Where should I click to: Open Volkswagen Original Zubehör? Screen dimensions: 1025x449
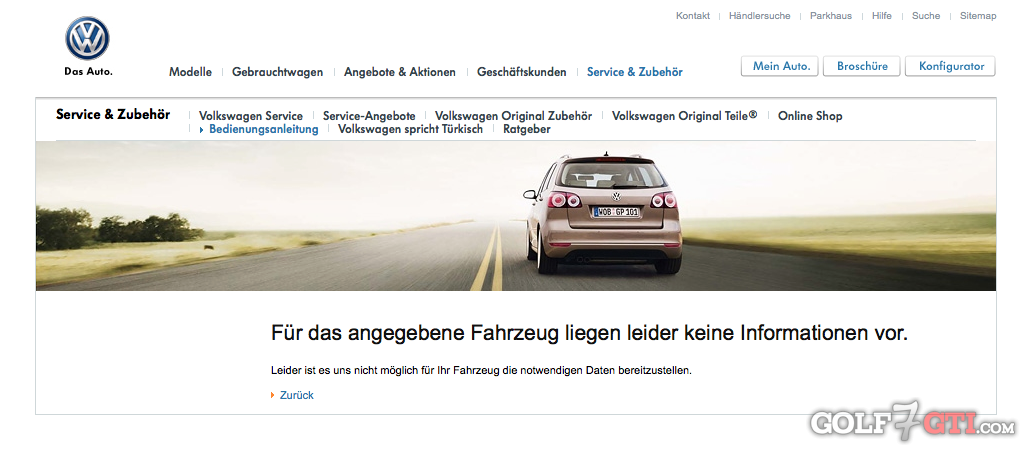coord(514,116)
